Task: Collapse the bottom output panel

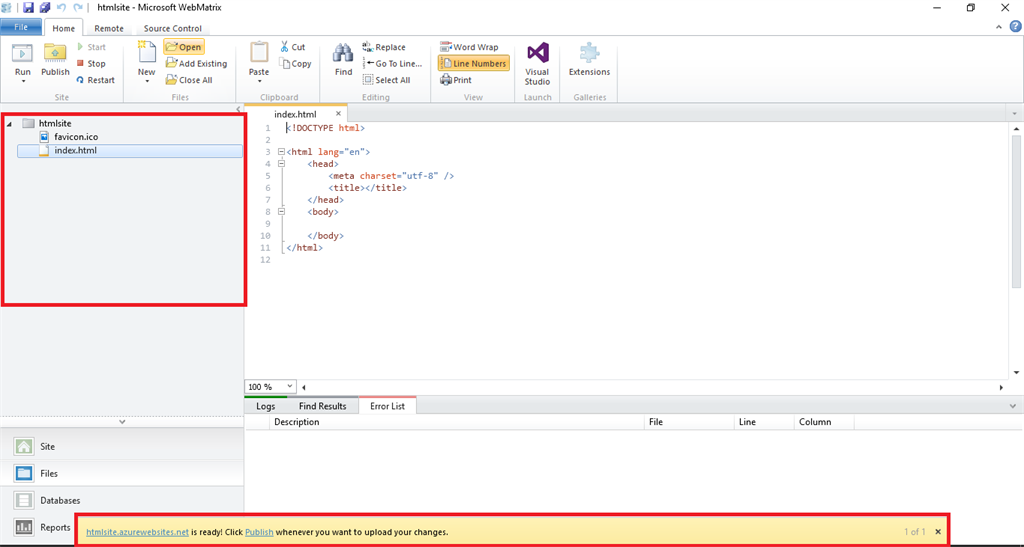Action: point(1015,405)
